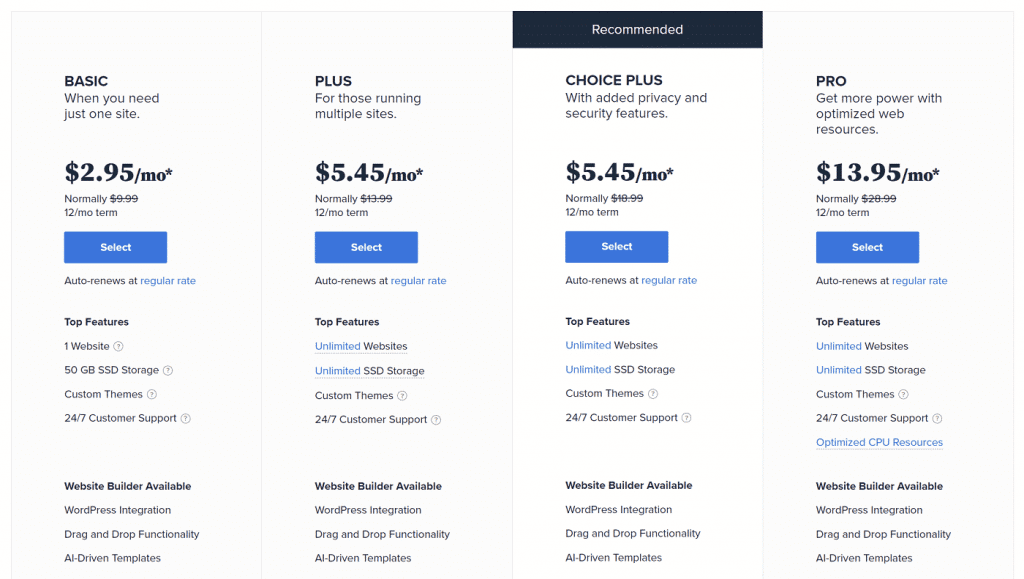The width and height of the screenshot is (1024, 579).
Task: Click Select under the BASIC plan
Action: (115, 247)
